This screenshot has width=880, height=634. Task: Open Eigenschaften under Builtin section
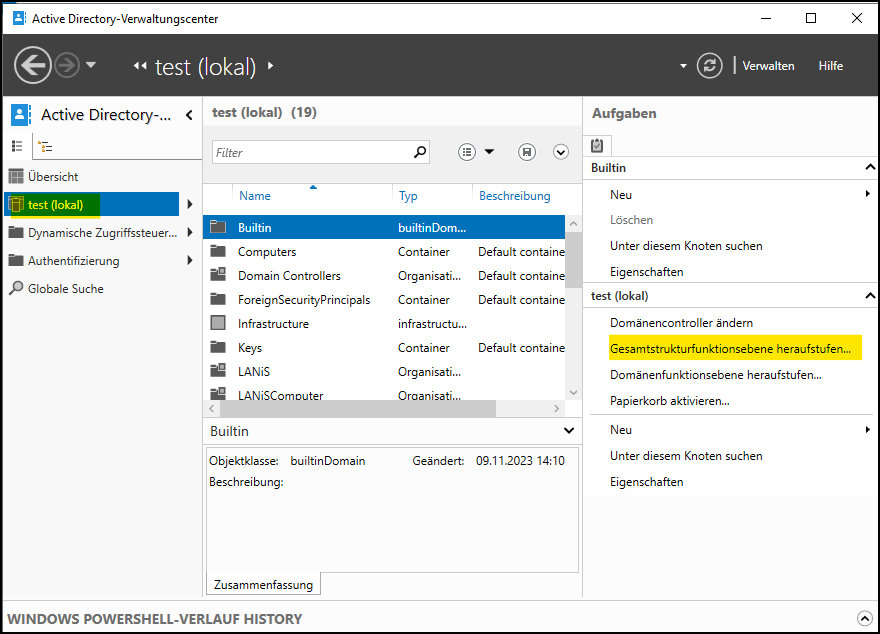click(647, 272)
